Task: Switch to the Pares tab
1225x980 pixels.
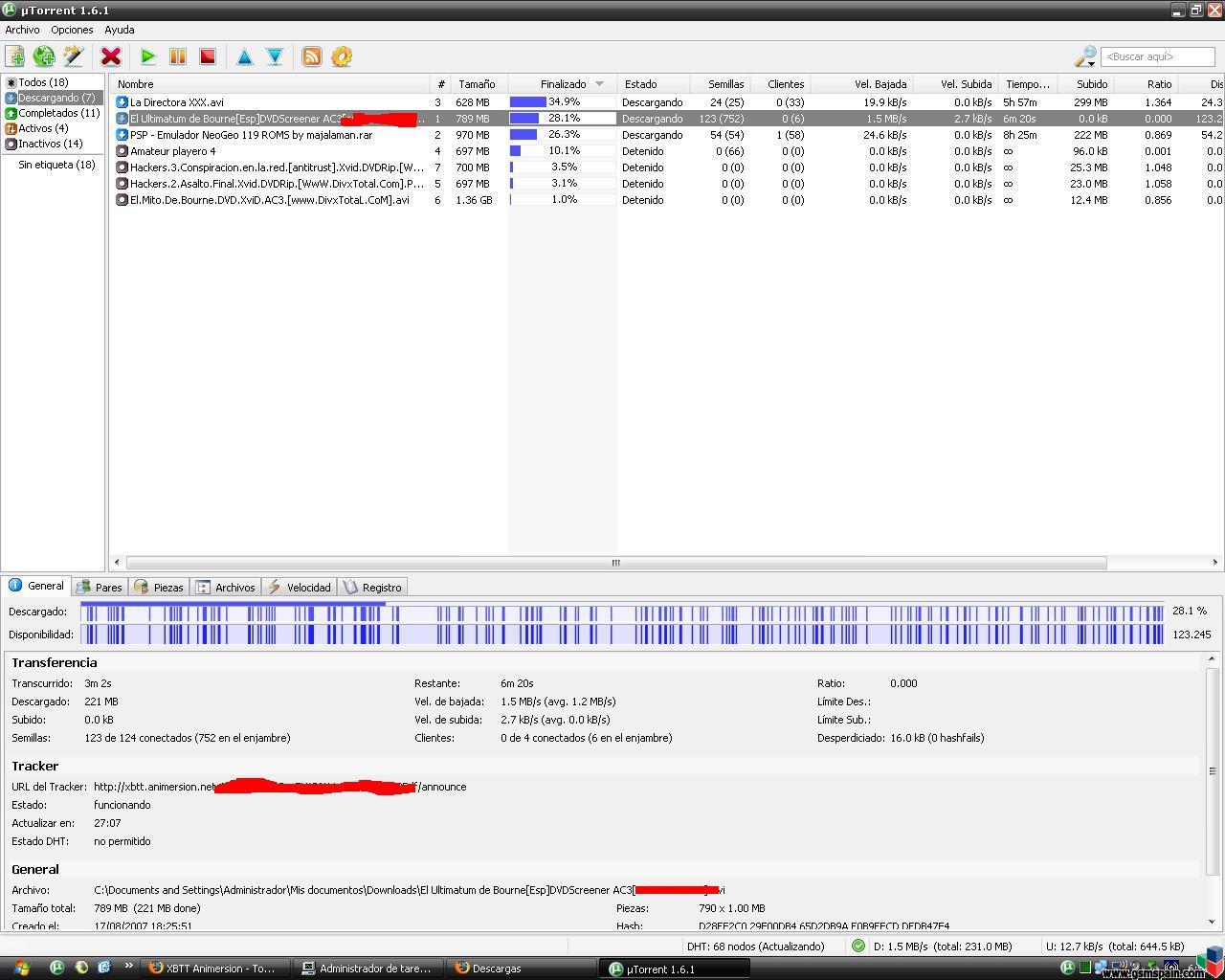Action: (x=100, y=587)
